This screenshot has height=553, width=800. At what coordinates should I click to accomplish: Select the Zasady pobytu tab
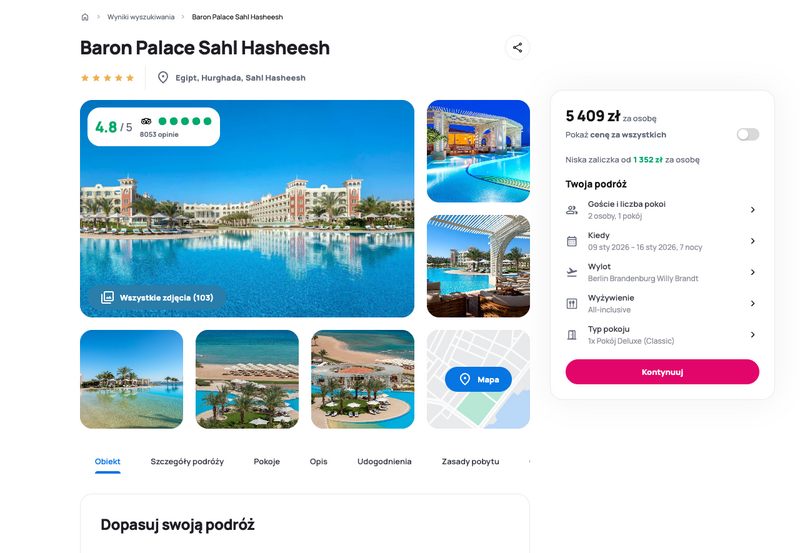pos(470,461)
